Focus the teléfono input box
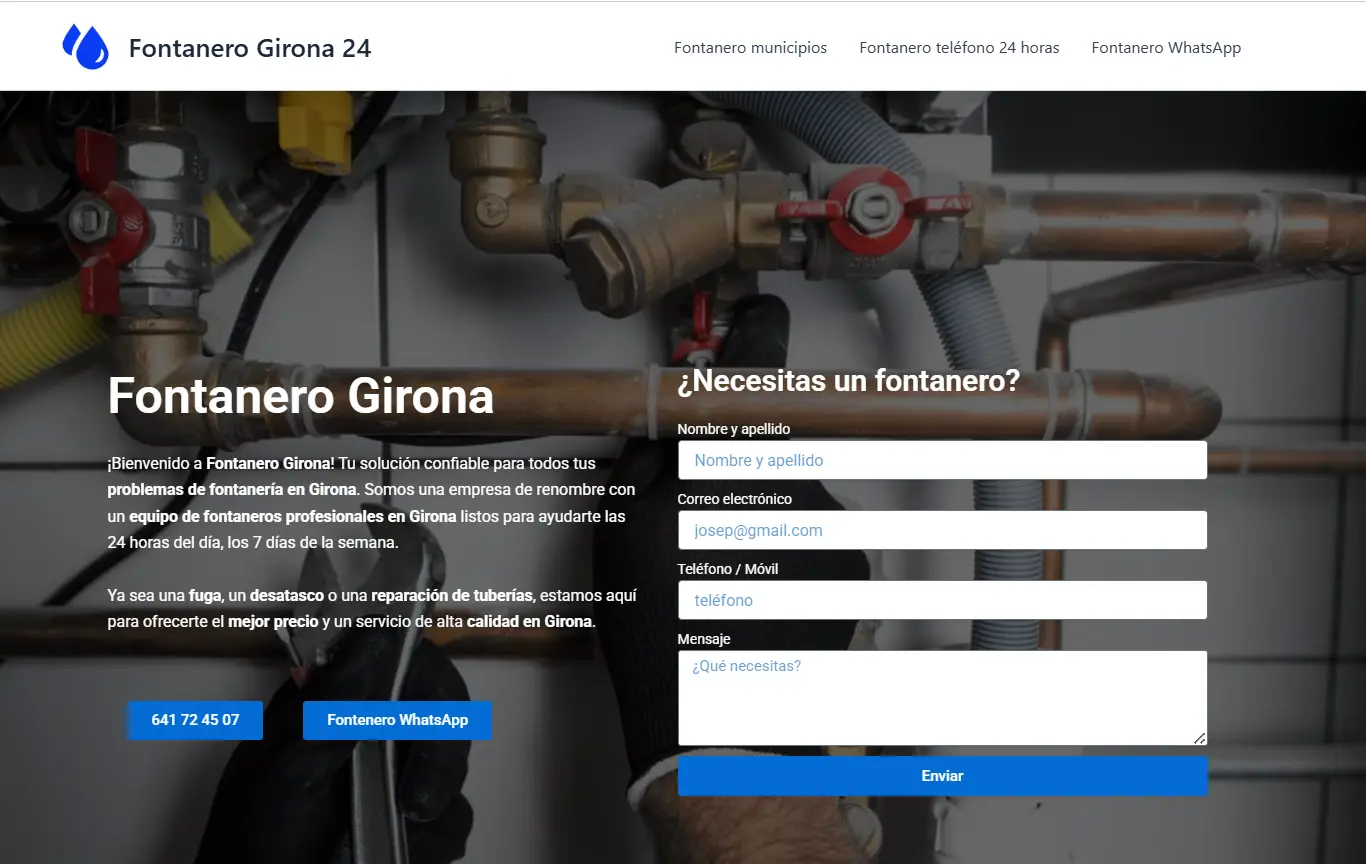This screenshot has height=864, width=1366. click(x=942, y=600)
